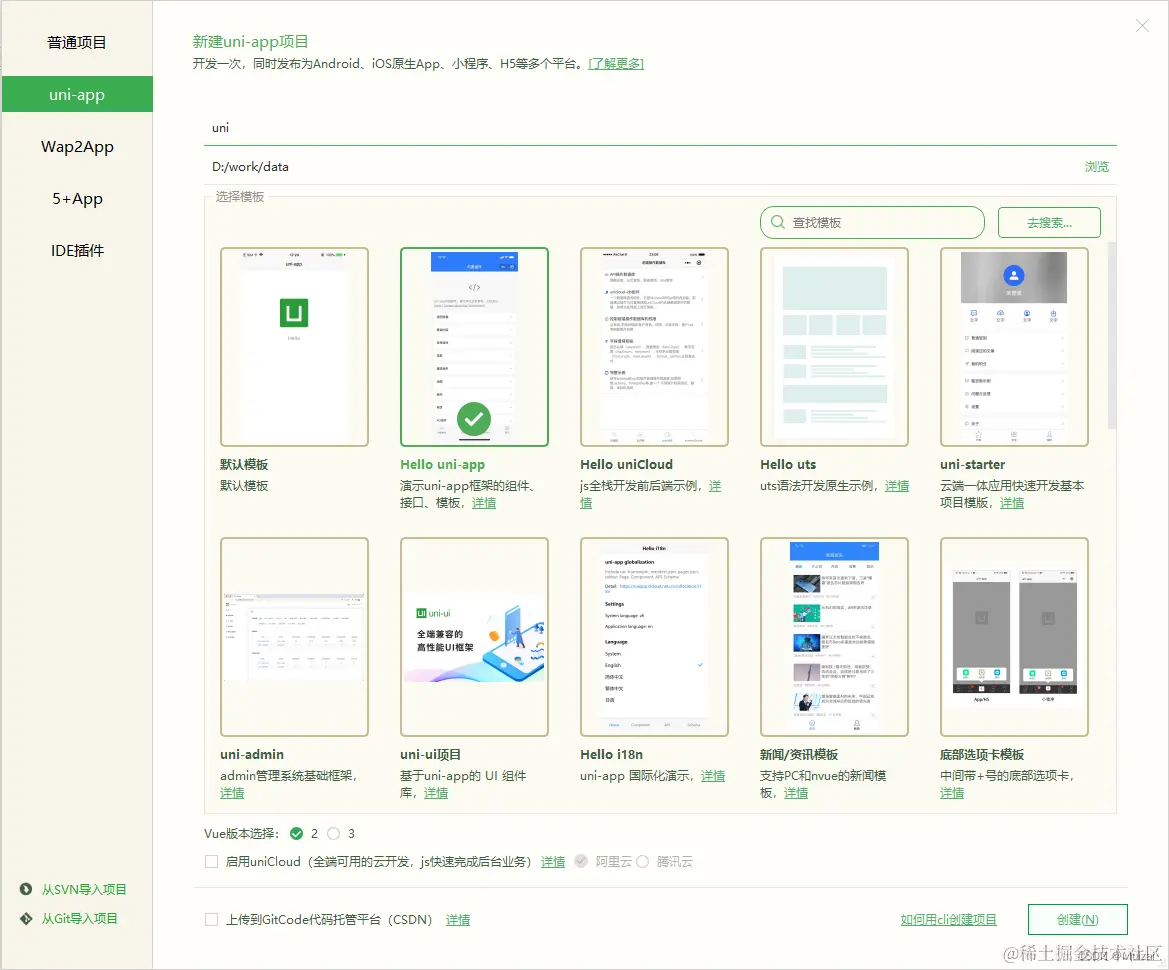Select the 普通项目 project type tab
This screenshot has height=970, width=1169.
[77, 42]
